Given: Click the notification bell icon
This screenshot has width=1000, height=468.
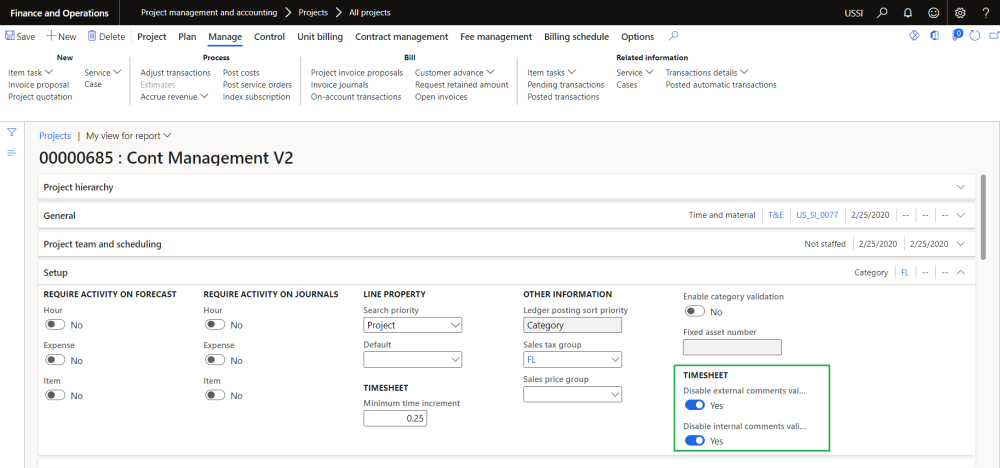Looking at the screenshot, I should point(907,13).
